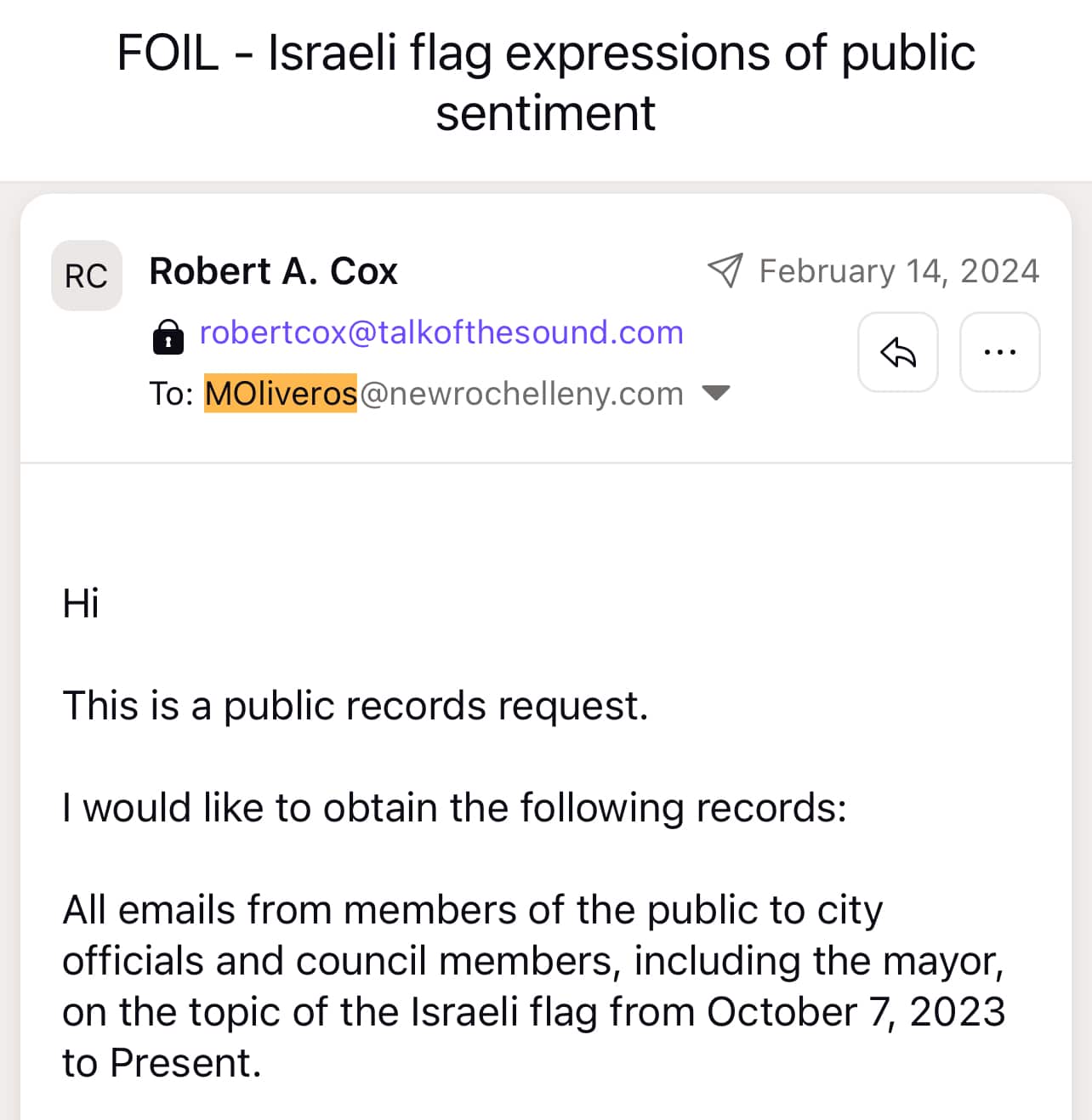This screenshot has height=1120, width=1092.
Task: Click the "To:" recipient label
Action: [x=172, y=394]
